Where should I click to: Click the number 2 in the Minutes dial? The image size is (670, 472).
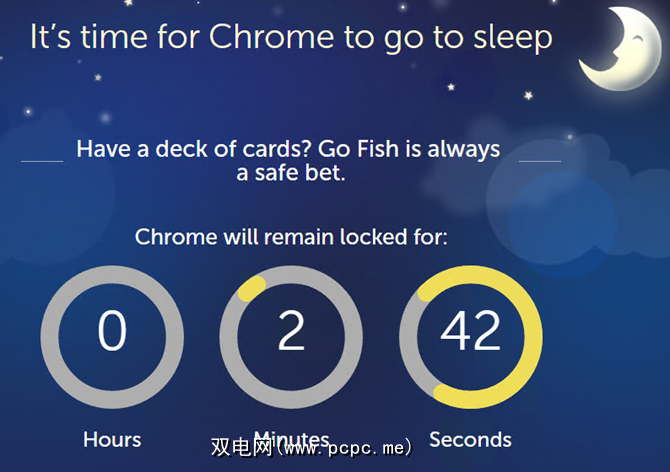pos(291,332)
